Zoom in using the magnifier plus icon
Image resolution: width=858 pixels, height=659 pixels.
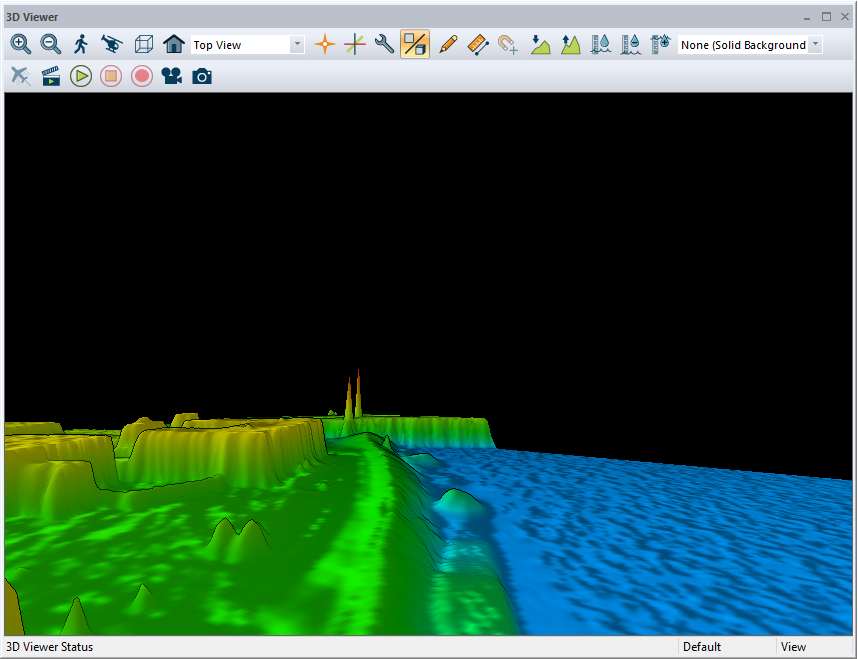point(21,44)
